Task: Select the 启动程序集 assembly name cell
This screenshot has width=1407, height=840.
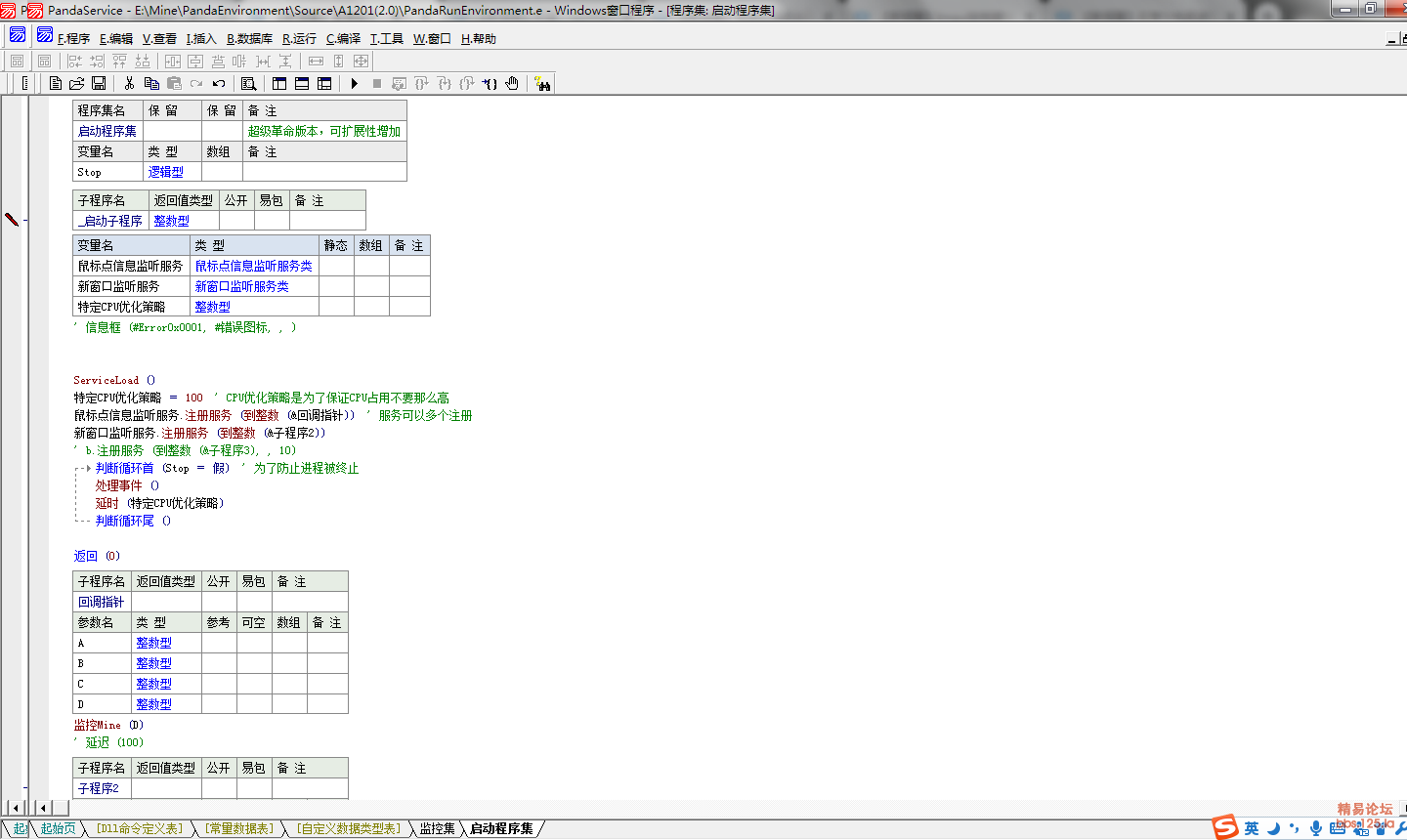Action: coord(107,131)
